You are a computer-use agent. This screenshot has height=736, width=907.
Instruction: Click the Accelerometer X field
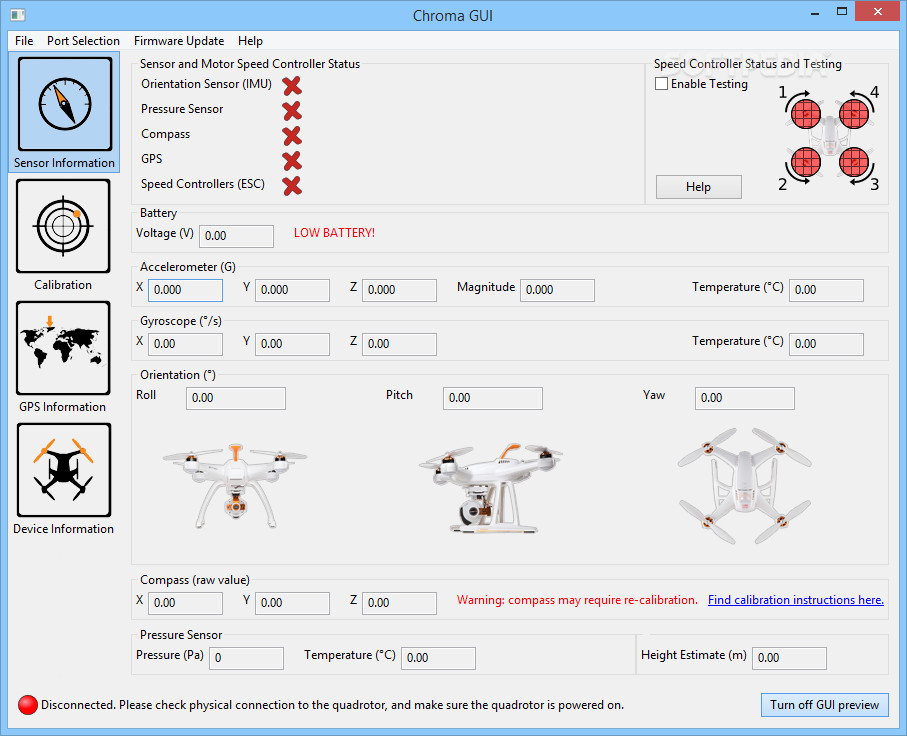[185, 290]
